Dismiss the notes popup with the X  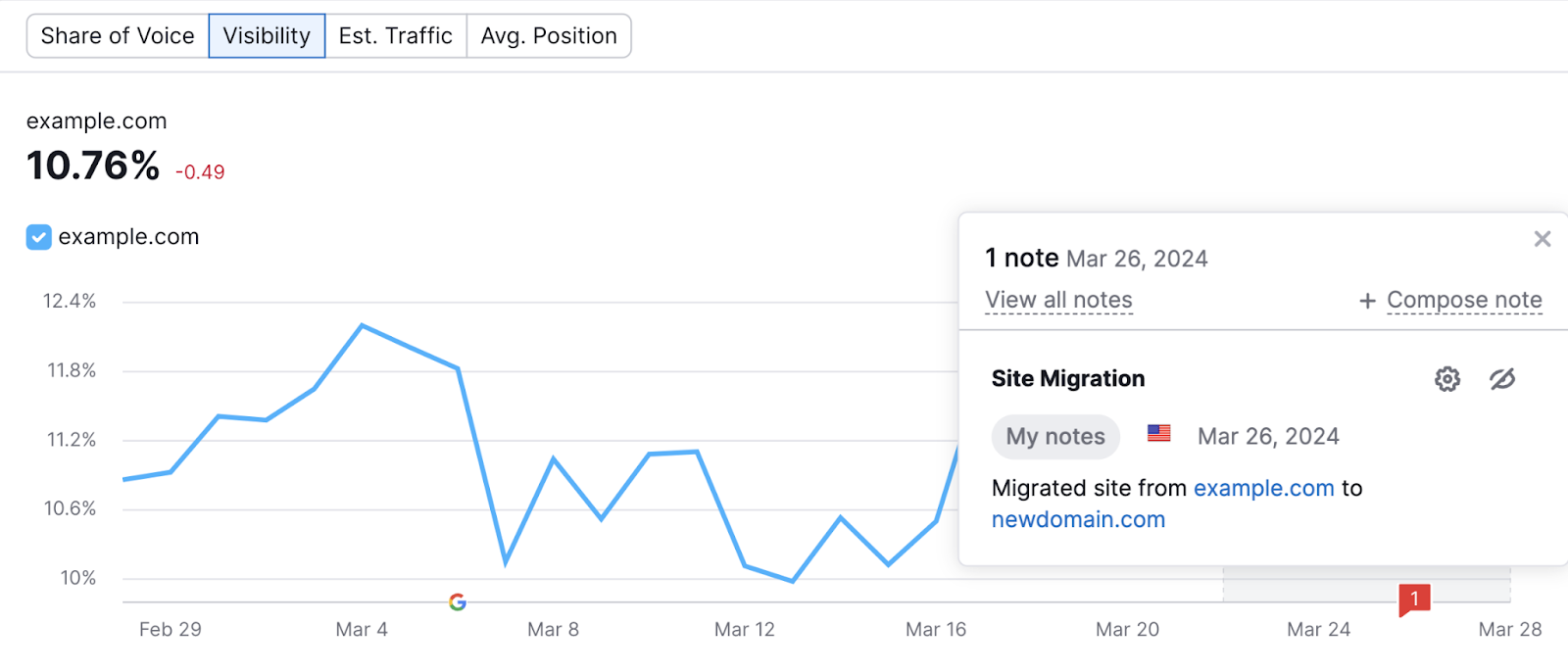coord(1541,238)
